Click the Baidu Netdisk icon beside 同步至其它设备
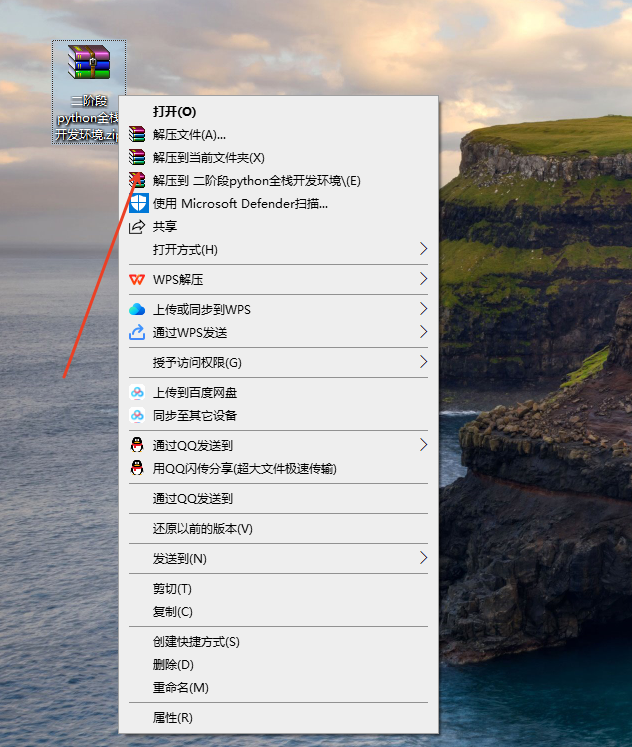 [x=137, y=415]
